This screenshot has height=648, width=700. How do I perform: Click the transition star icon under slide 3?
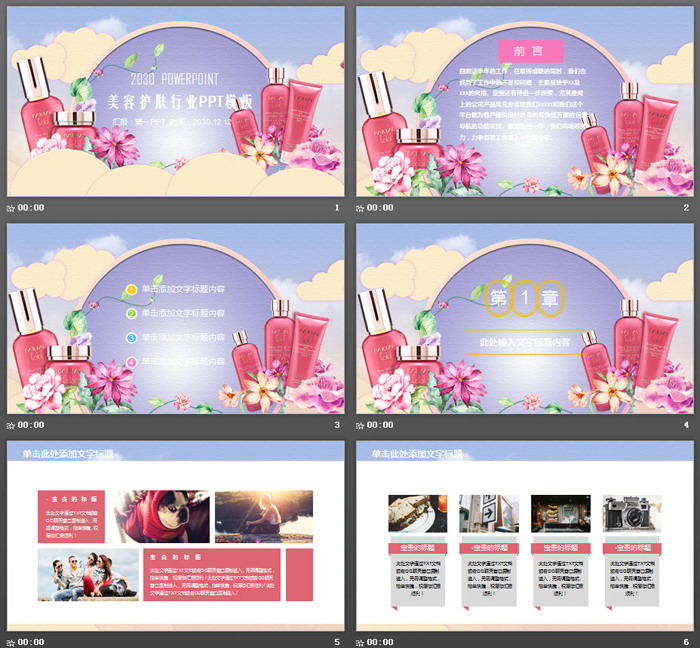pyautogui.click(x=11, y=425)
